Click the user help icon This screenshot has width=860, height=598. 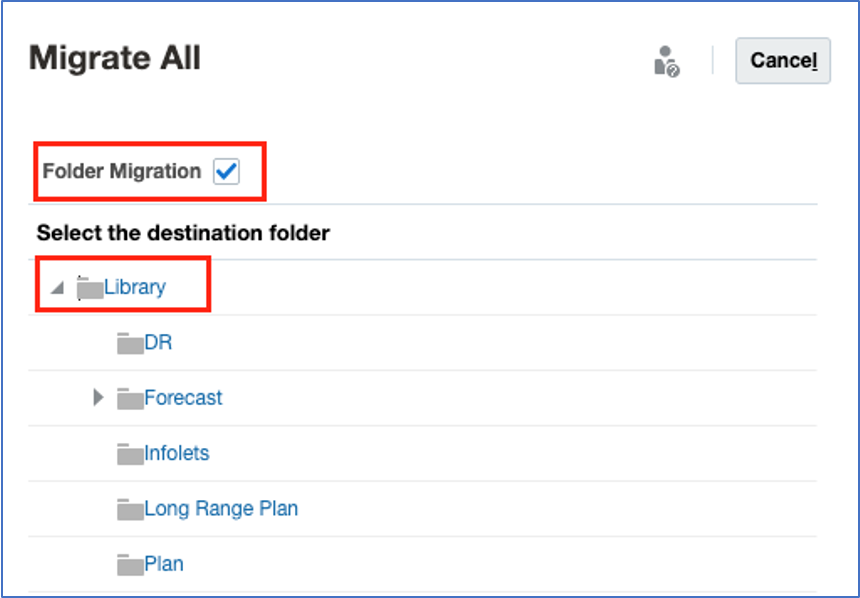click(x=666, y=62)
